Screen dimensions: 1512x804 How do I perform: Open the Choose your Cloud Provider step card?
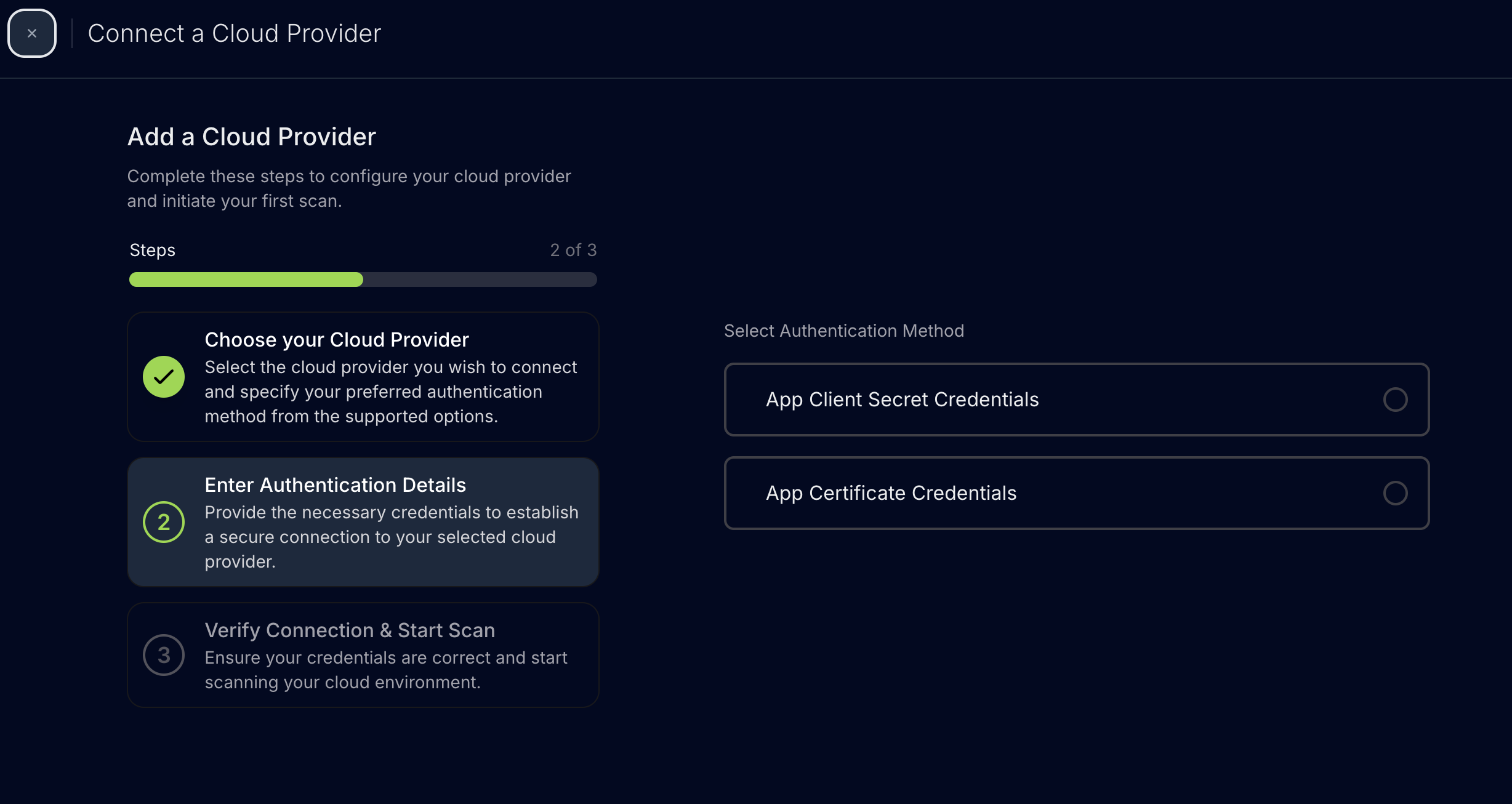click(363, 377)
